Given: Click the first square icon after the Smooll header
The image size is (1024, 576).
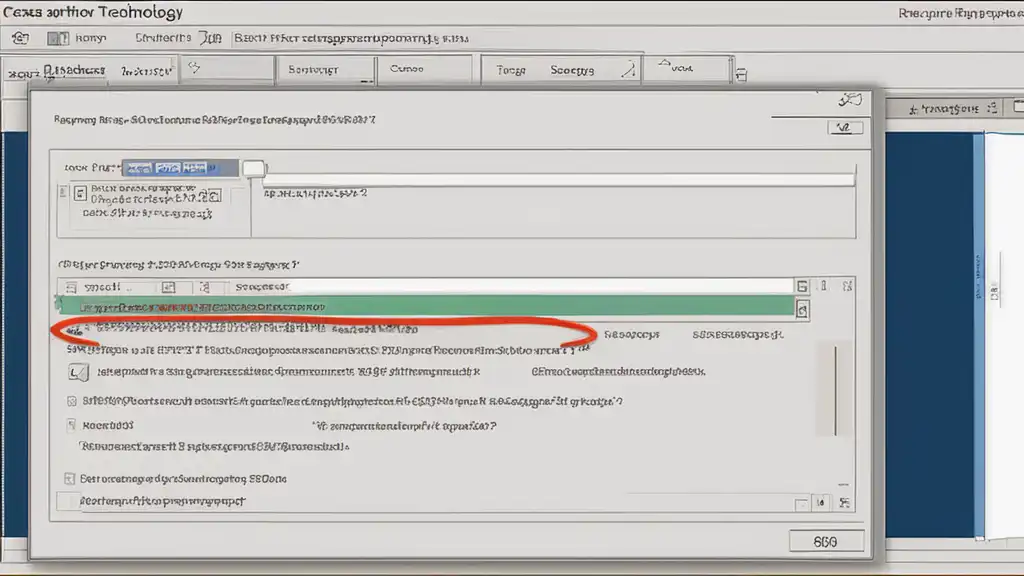Looking at the screenshot, I should coord(168,287).
